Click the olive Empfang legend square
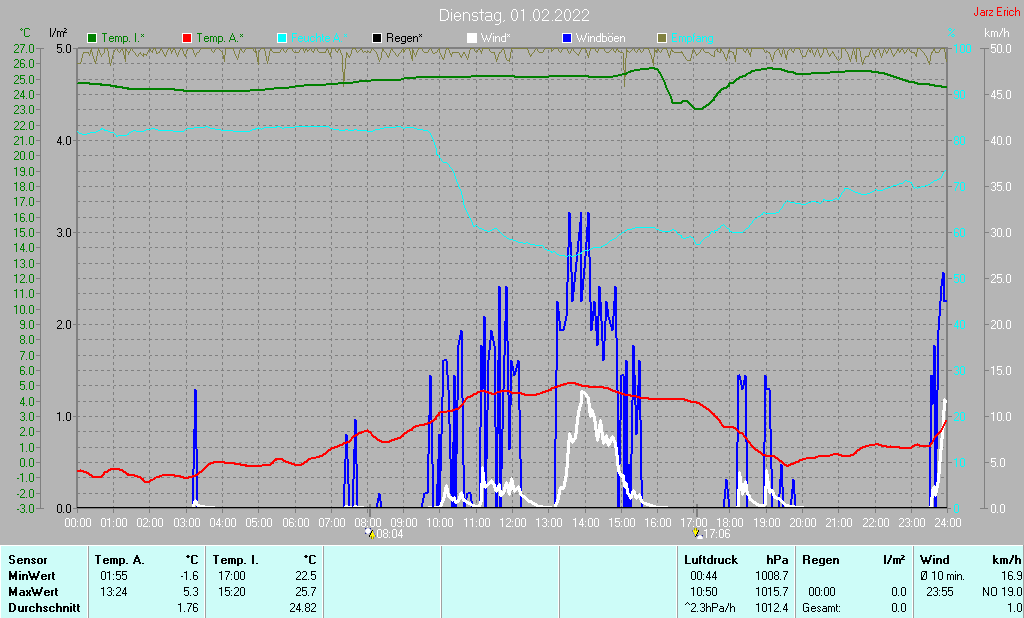 662,38
